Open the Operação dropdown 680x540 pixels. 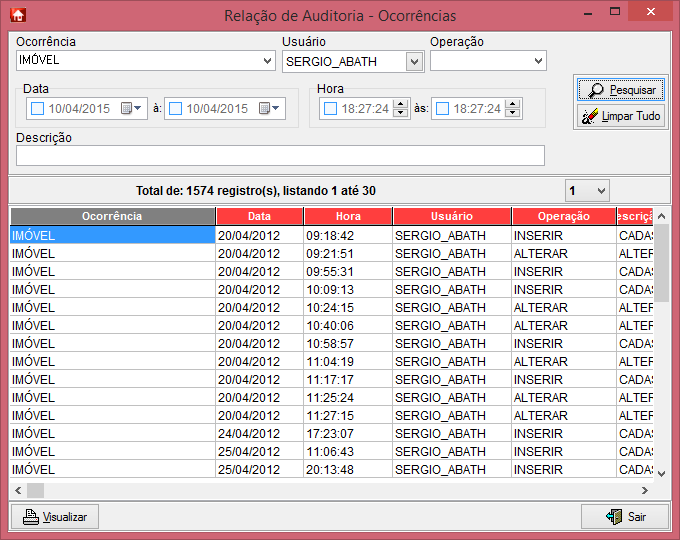coord(538,61)
